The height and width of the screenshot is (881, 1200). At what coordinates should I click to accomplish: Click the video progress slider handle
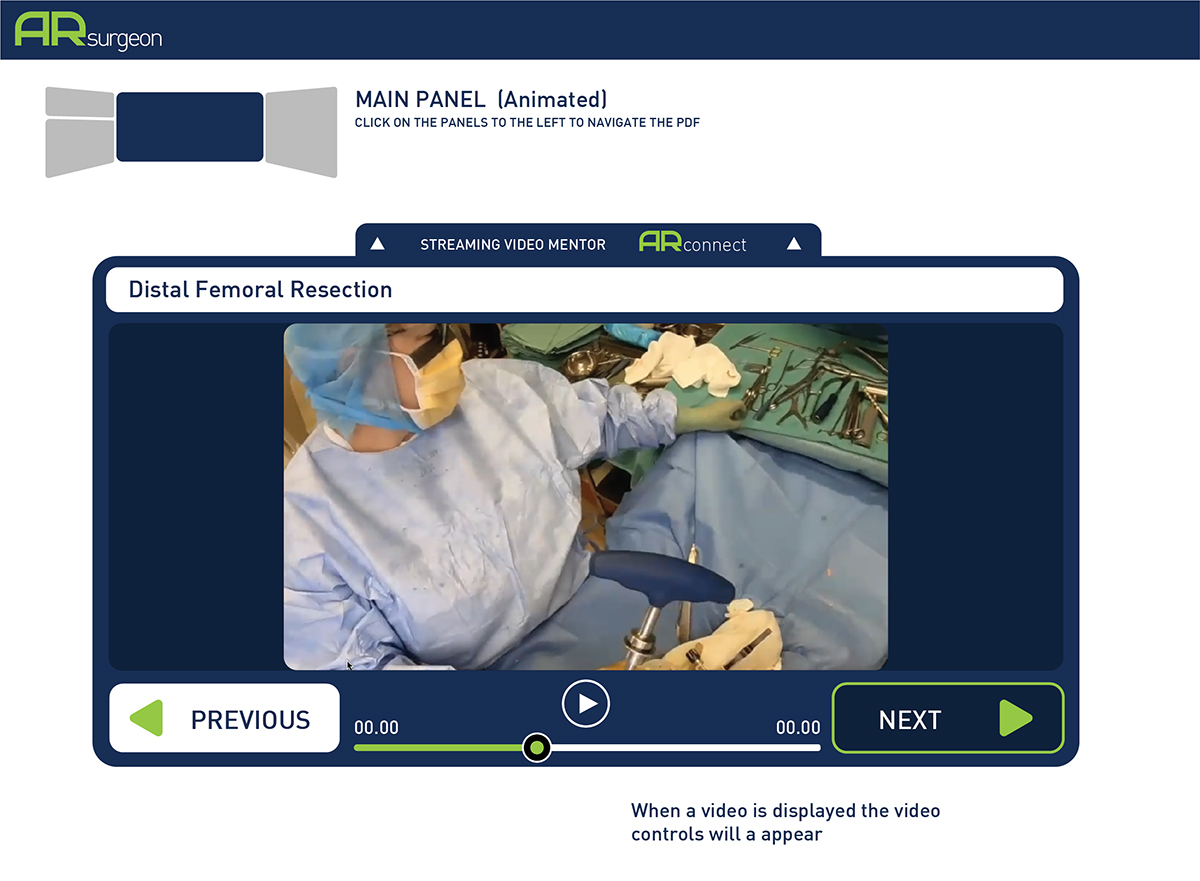click(x=538, y=747)
